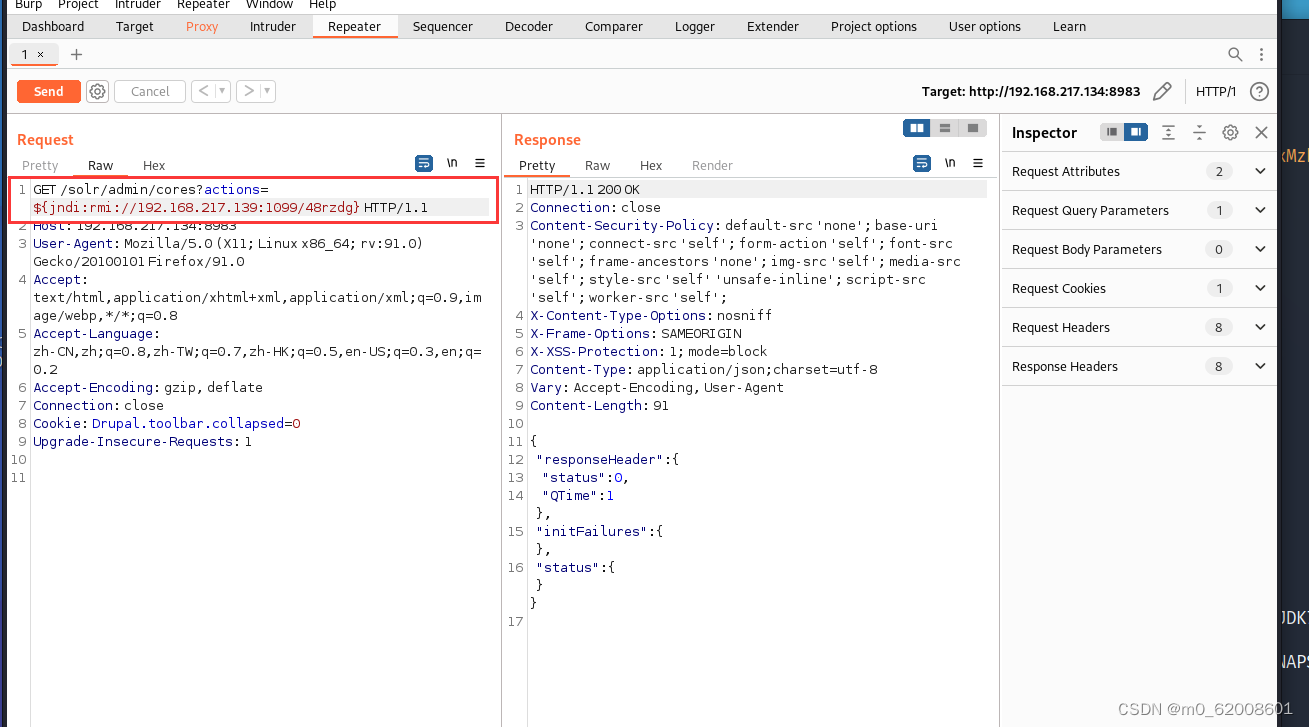
Task: Dock the Inspector panel on the right
Action: 1135,132
